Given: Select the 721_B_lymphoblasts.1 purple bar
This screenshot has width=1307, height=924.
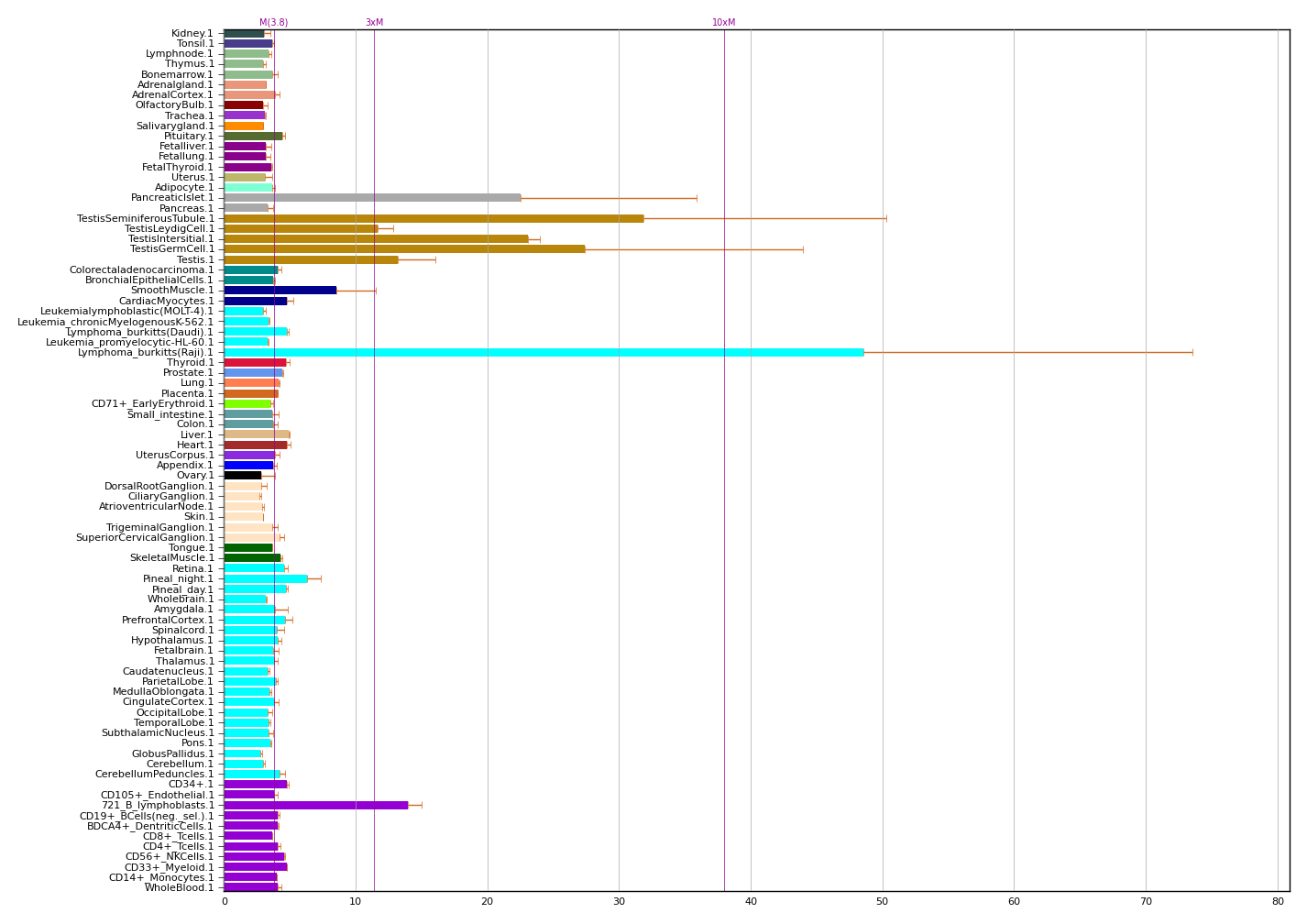Looking at the screenshot, I should click(x=315, y=805).
